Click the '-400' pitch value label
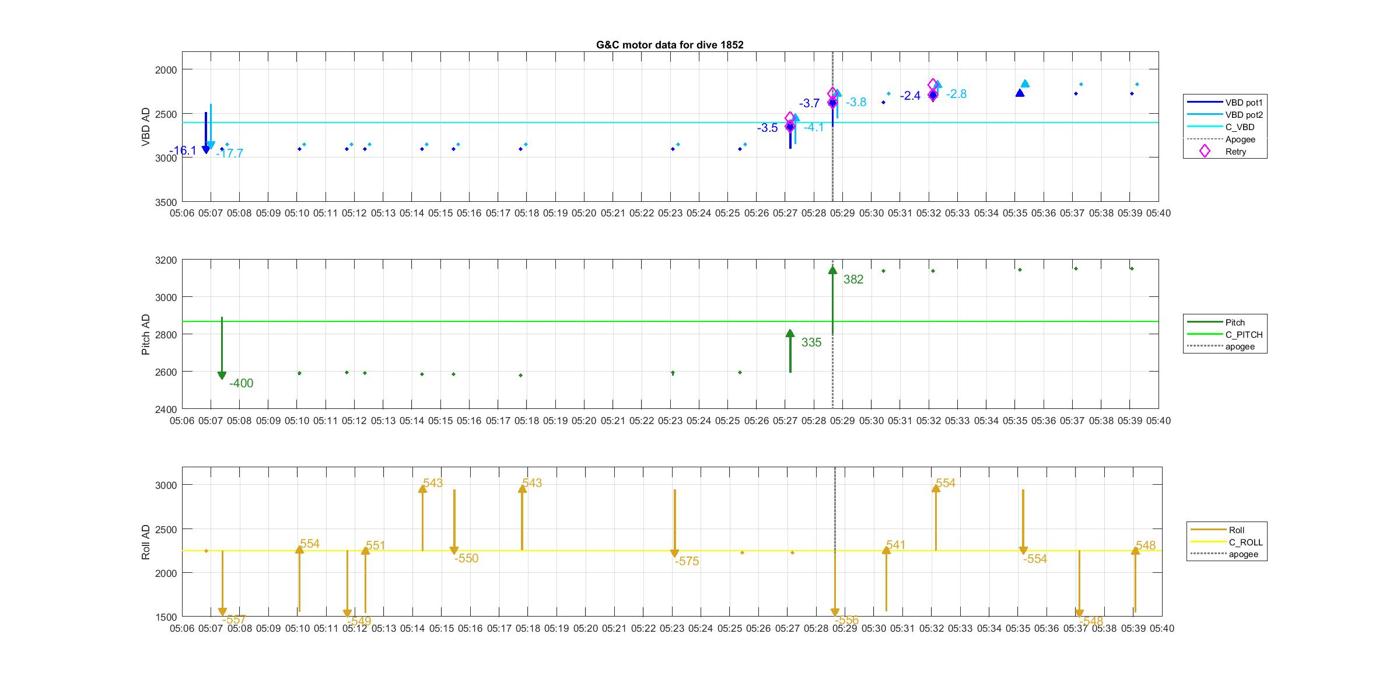The height and width of the screenshot is (693, 1400). pyautogui.click(x=241, y=383)
